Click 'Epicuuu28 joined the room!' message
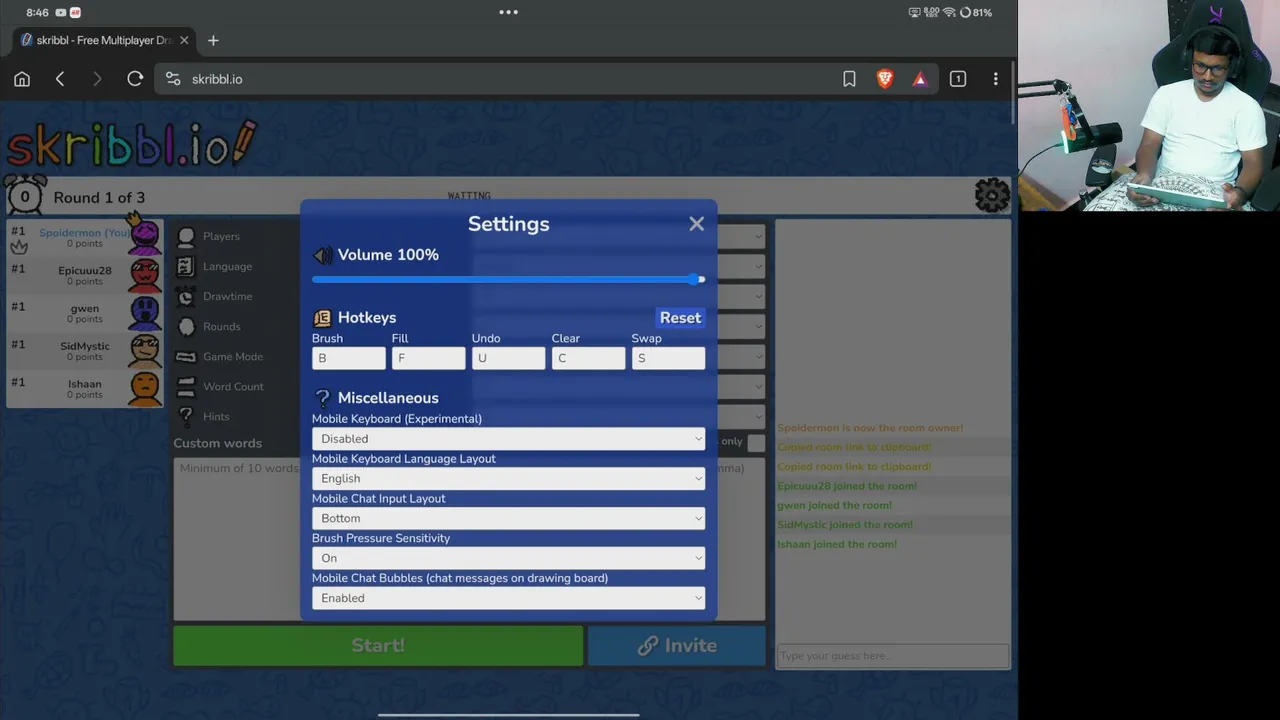Viewport: 1280px width, 720px height. pyautogui.click(x=847, y=486)
